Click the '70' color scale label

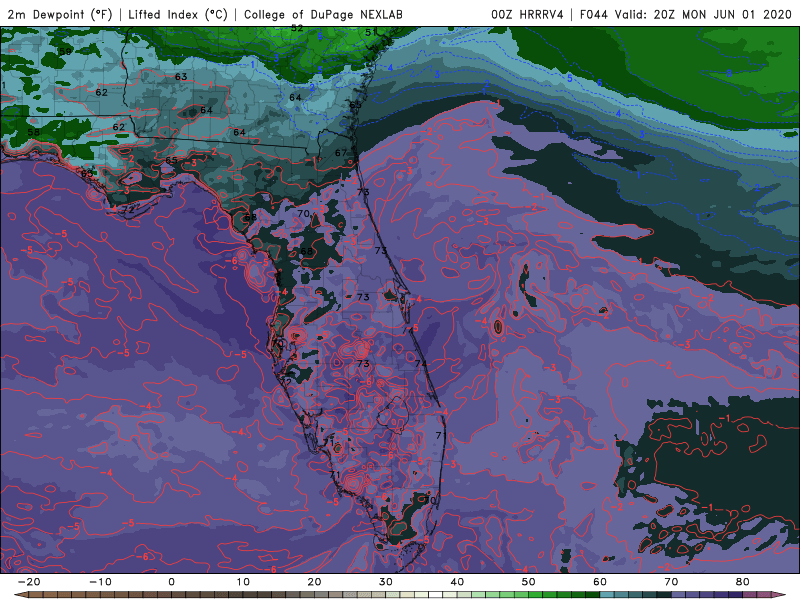[x=671, y=582]
